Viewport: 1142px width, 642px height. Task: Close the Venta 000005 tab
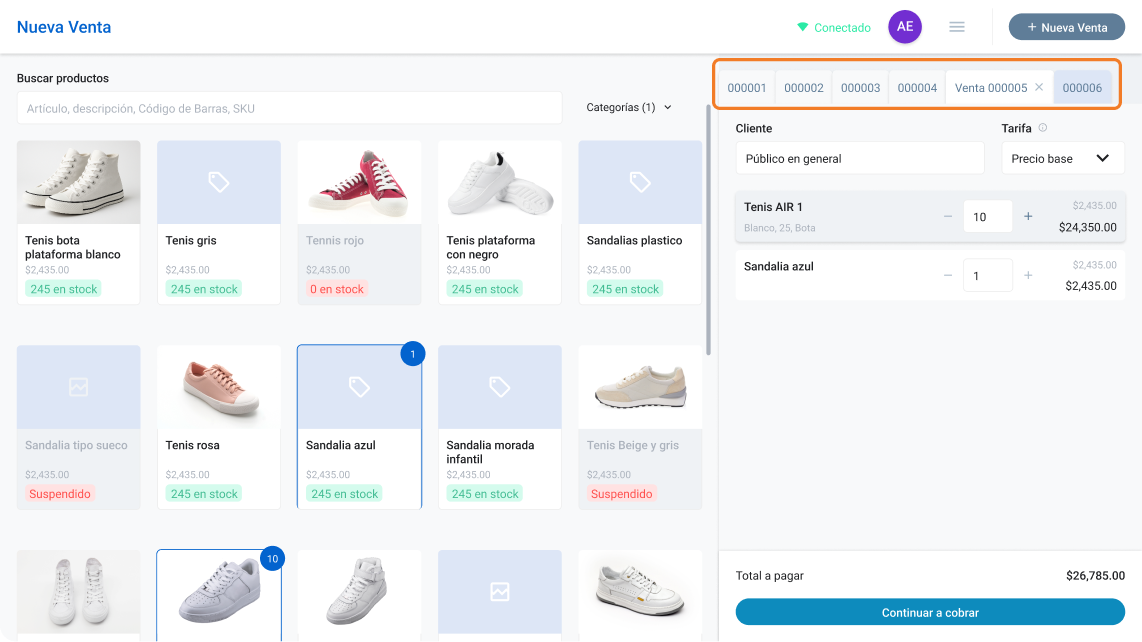1039,87
